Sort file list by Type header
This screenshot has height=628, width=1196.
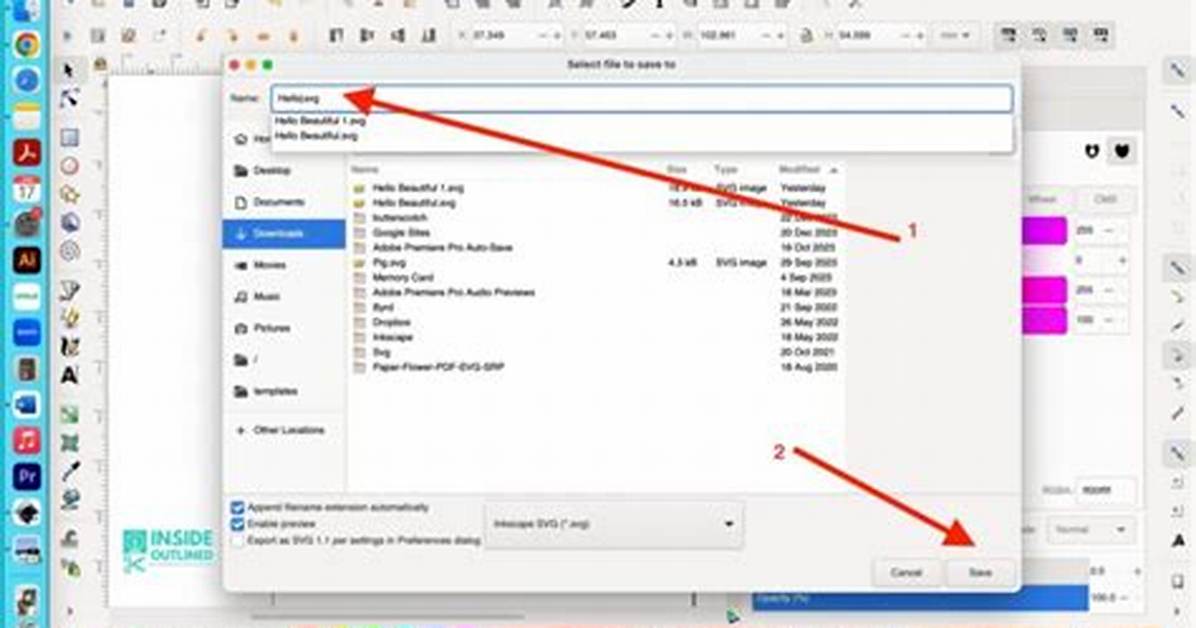click(x=727, y=169)
